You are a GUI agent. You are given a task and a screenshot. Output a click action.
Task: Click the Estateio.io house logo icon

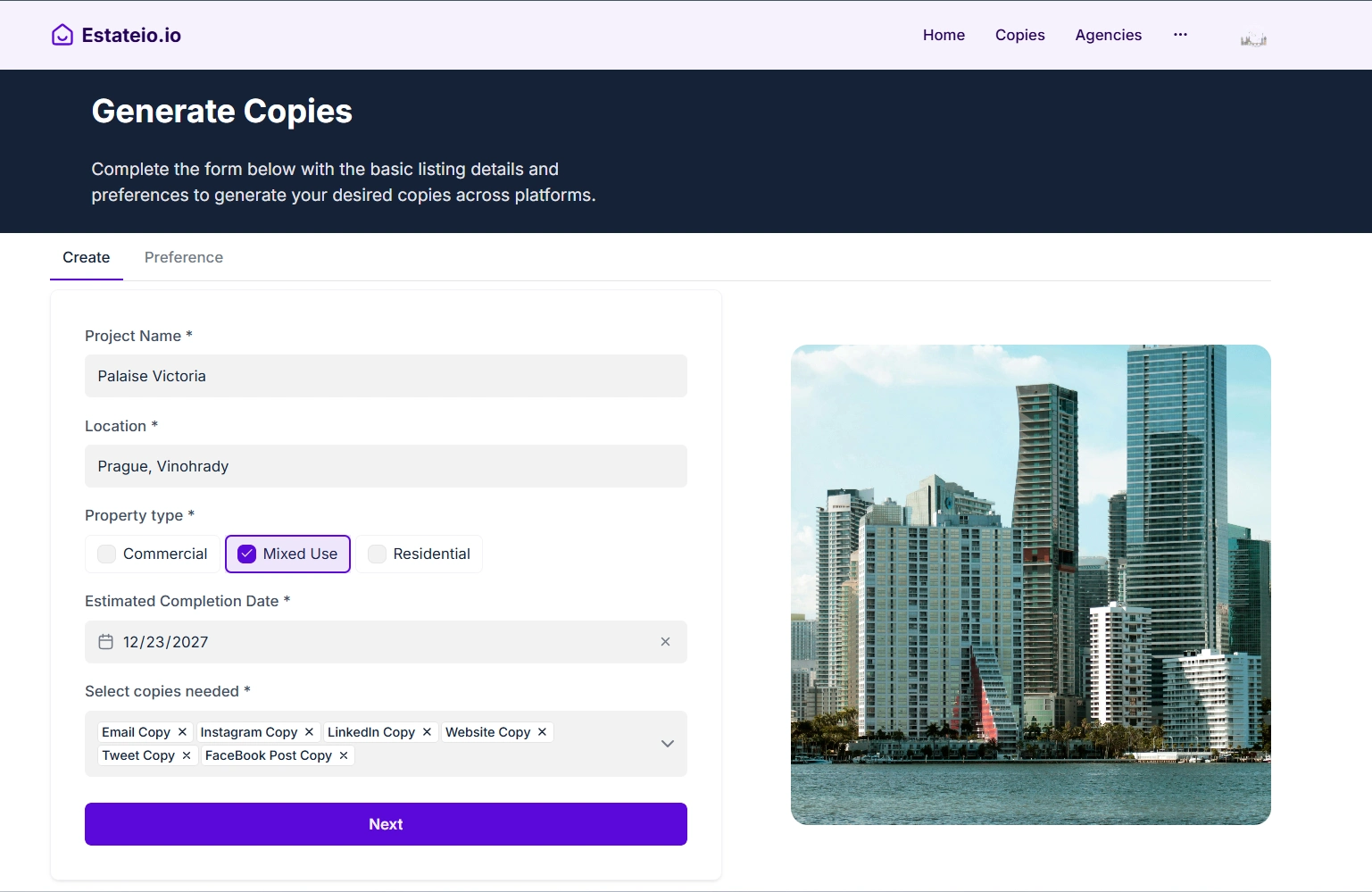tap(62, 35)
